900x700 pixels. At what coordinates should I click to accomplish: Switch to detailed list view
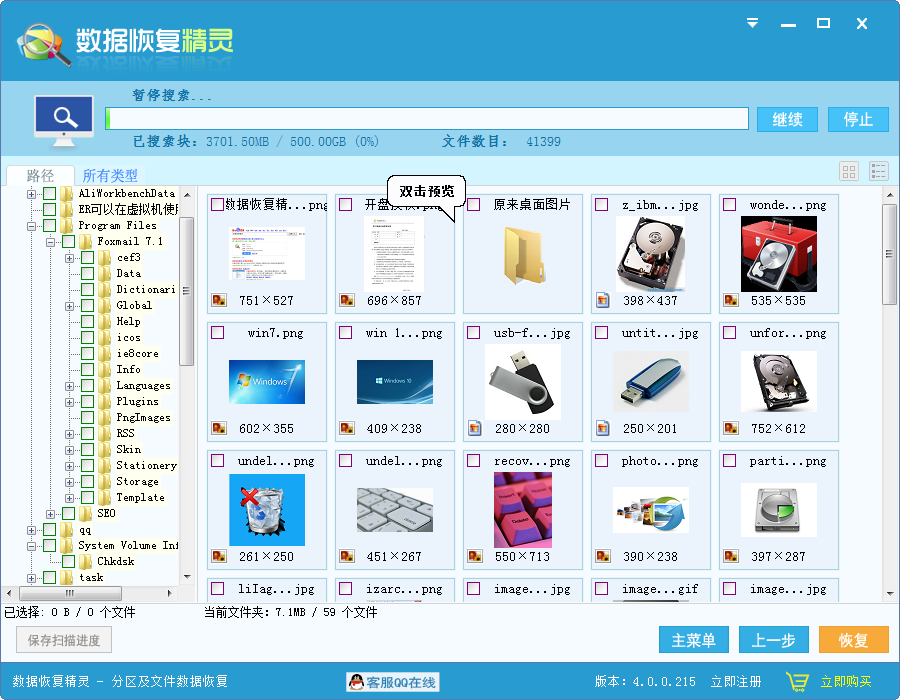click(879, 171)
